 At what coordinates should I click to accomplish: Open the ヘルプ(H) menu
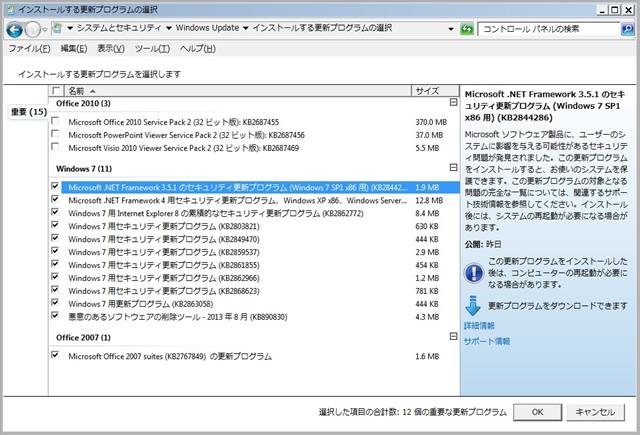[198, 49]
